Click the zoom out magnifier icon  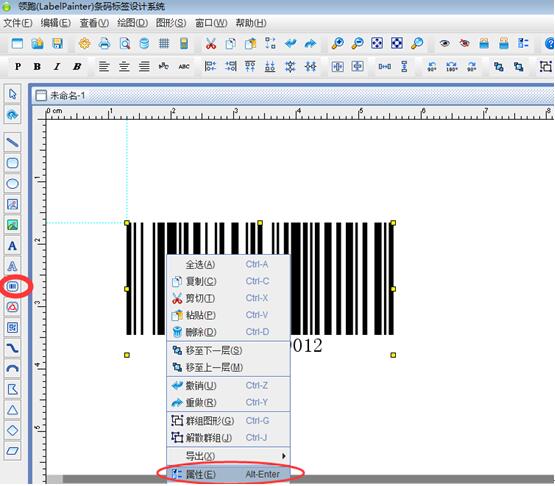tap(357, 43)
